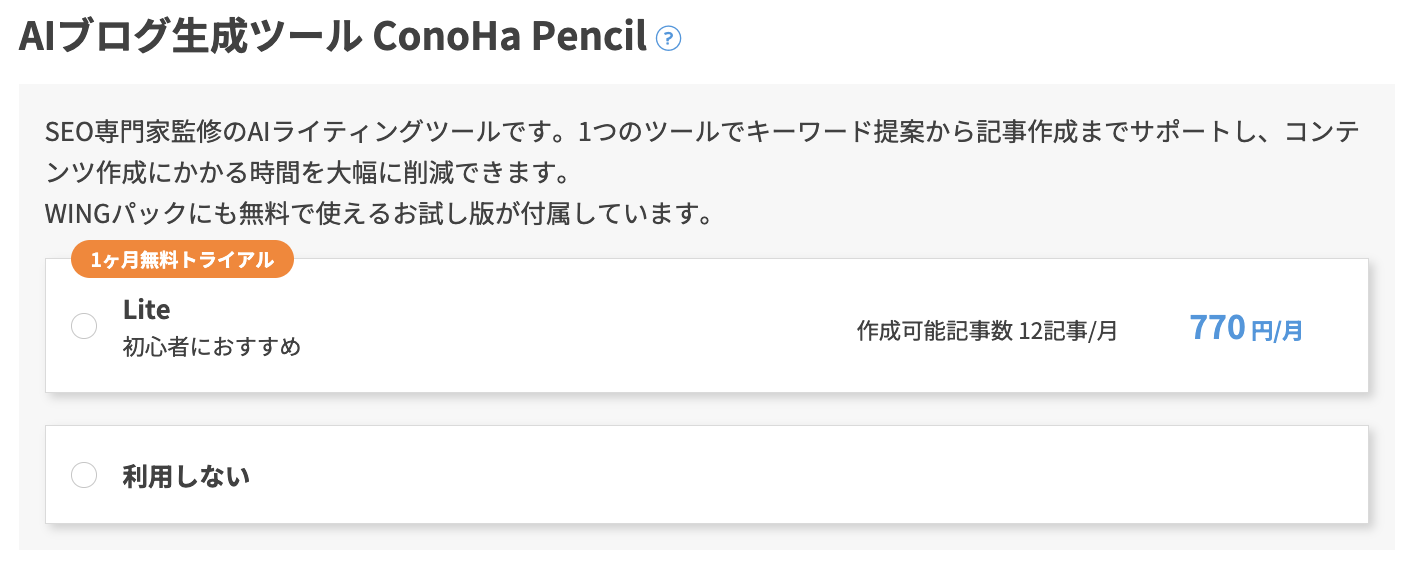Click the 初心者におすすめ subtitle text

point(212,347)
